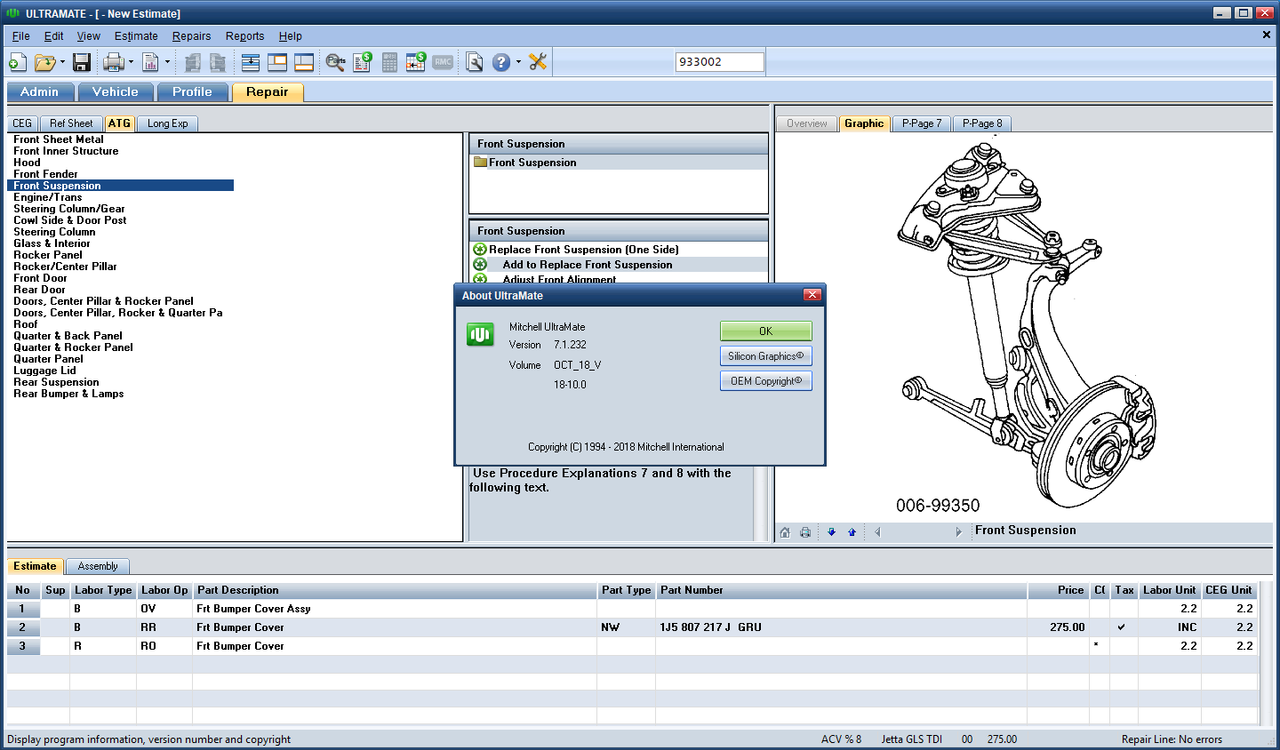The image size is (1280, 750).
Task: Select estimate row number 2
Action: coord(22,627)
